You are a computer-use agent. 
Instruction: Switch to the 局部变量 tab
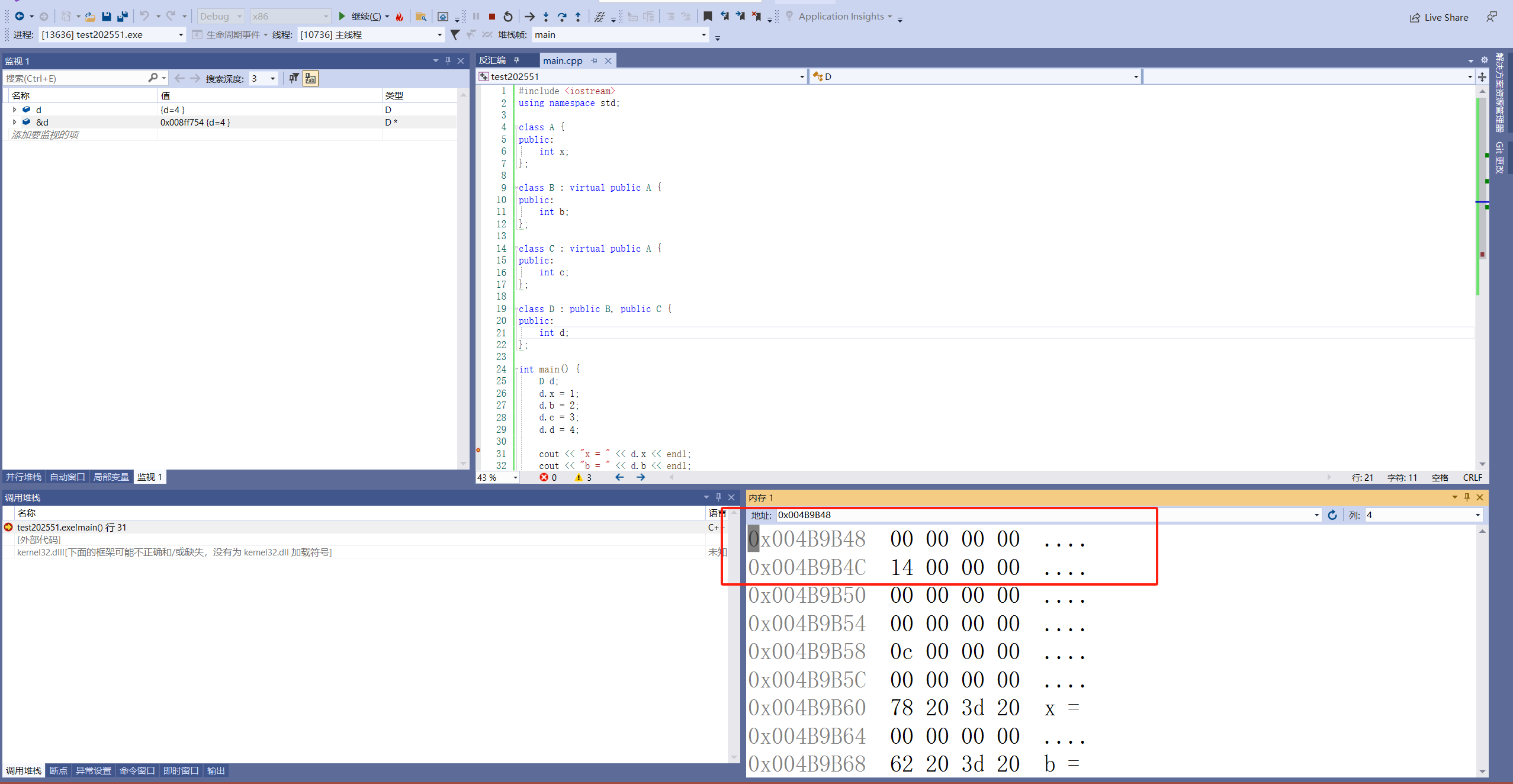[111, 477]
